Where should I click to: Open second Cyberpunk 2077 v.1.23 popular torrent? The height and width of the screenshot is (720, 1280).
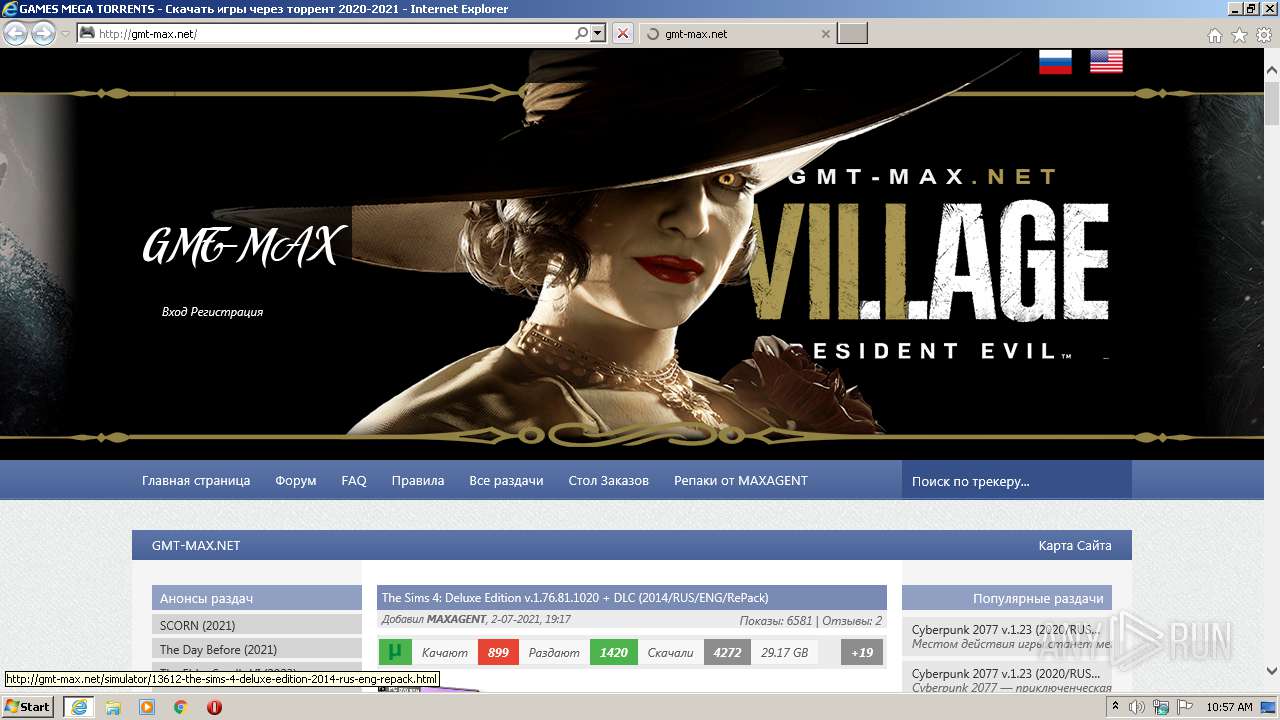point(1006,673)
